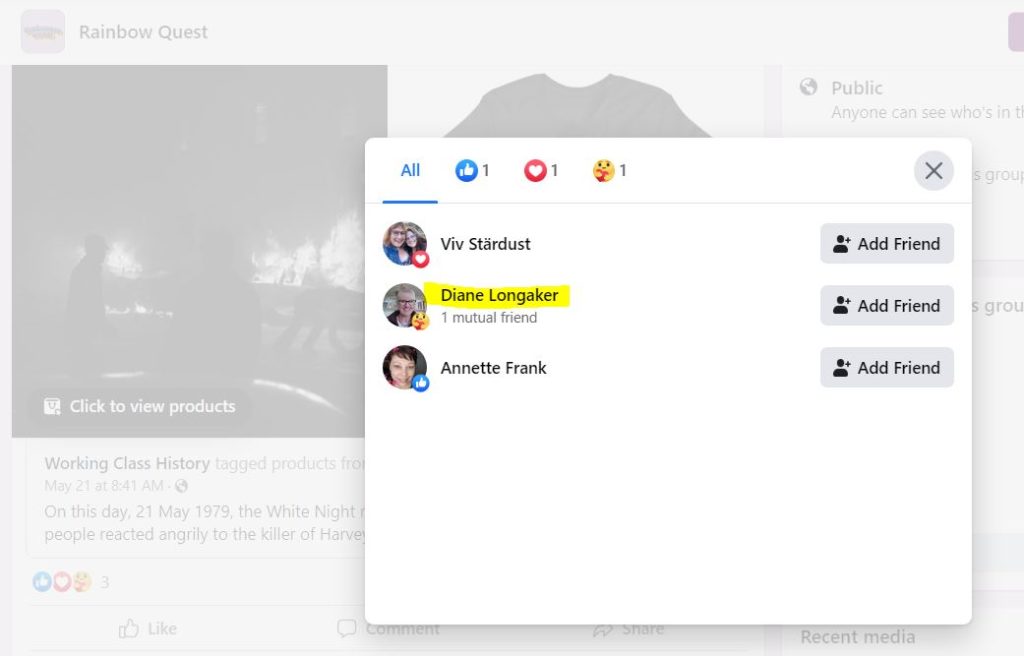Viewport: 1024px width, 656px height.
Task: Click the add-person icon in Viv Stärdust's row
Action: (841, 244)
